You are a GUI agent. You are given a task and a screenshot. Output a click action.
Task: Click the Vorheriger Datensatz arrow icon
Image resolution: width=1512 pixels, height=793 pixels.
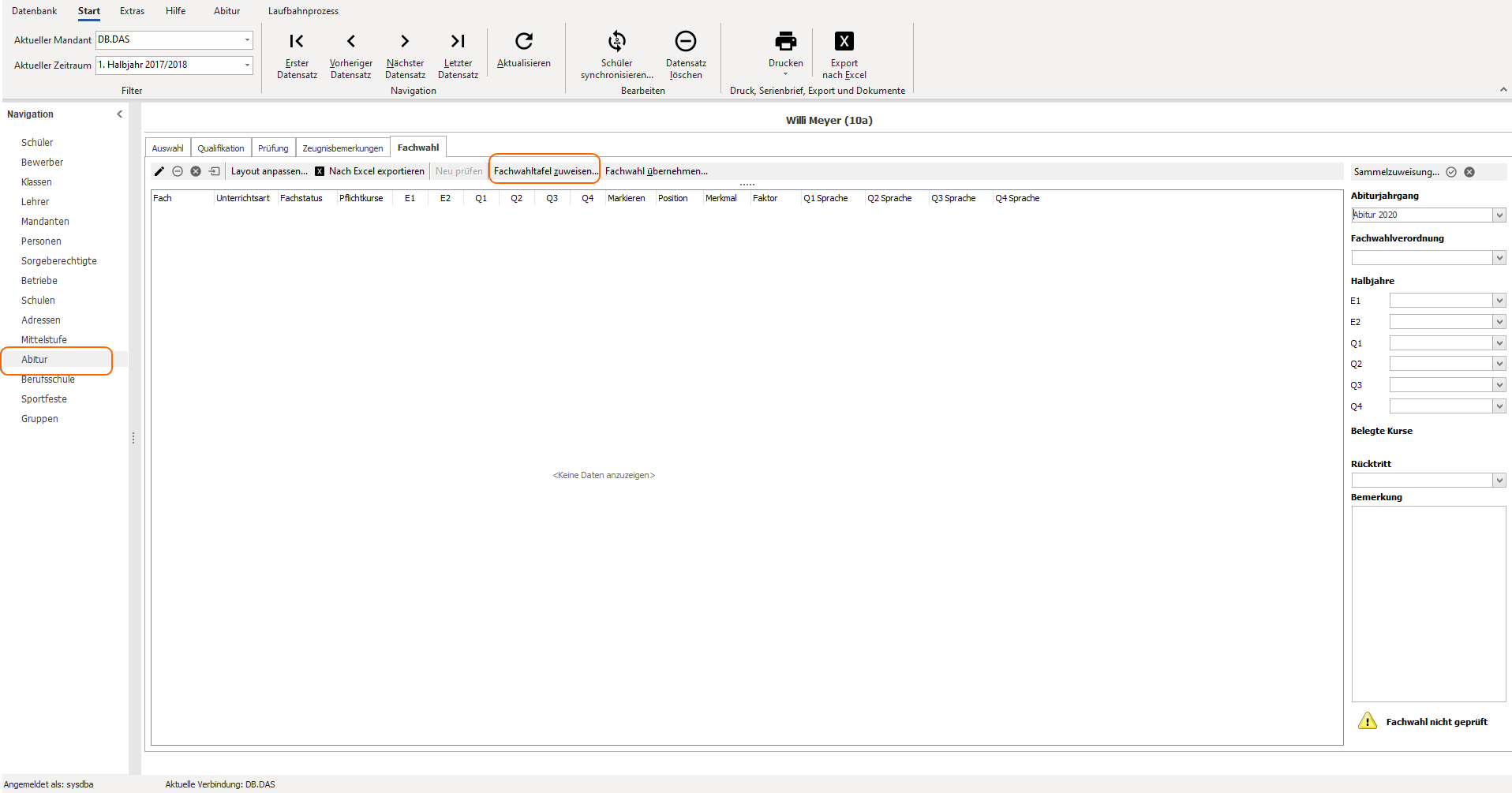tap(351, 41)
